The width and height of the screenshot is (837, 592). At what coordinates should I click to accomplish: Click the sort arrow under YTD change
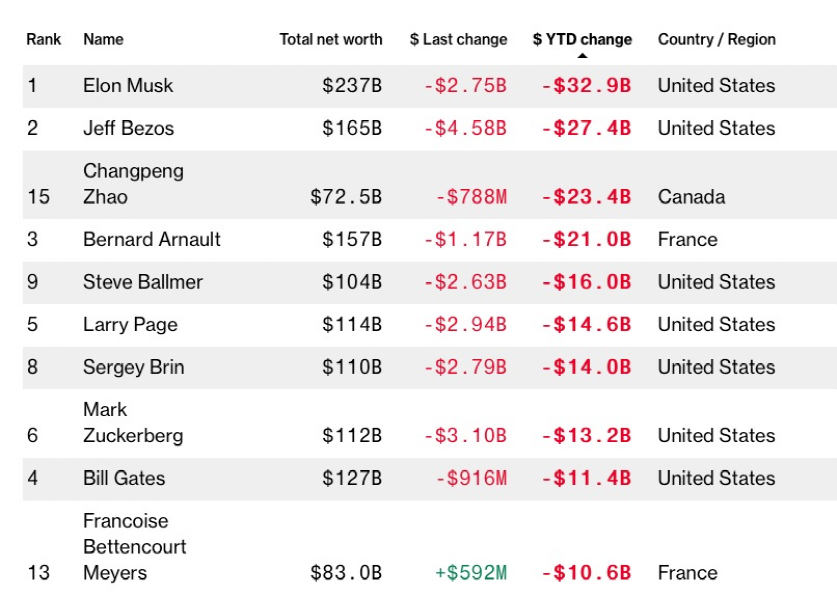pyautogui.click(x=583, y=56)
